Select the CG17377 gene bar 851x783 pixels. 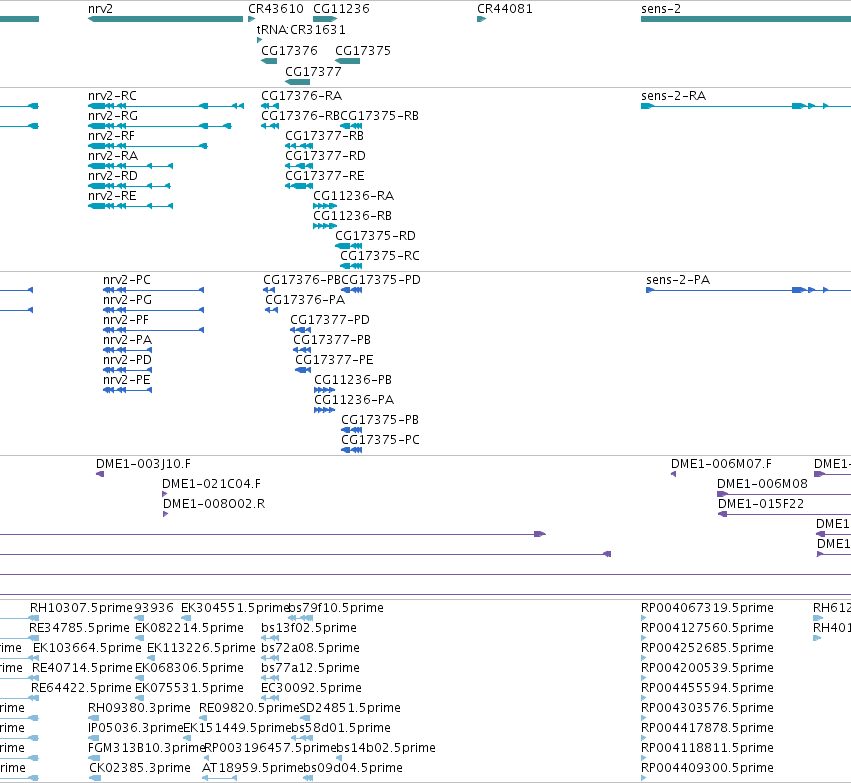tap(297, 82)
